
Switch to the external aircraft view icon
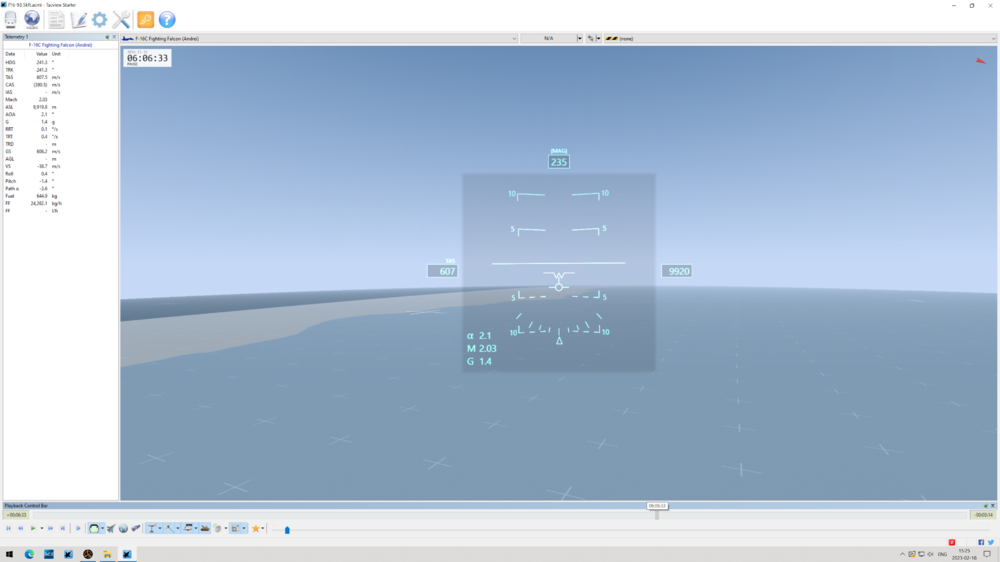(111, 528)
